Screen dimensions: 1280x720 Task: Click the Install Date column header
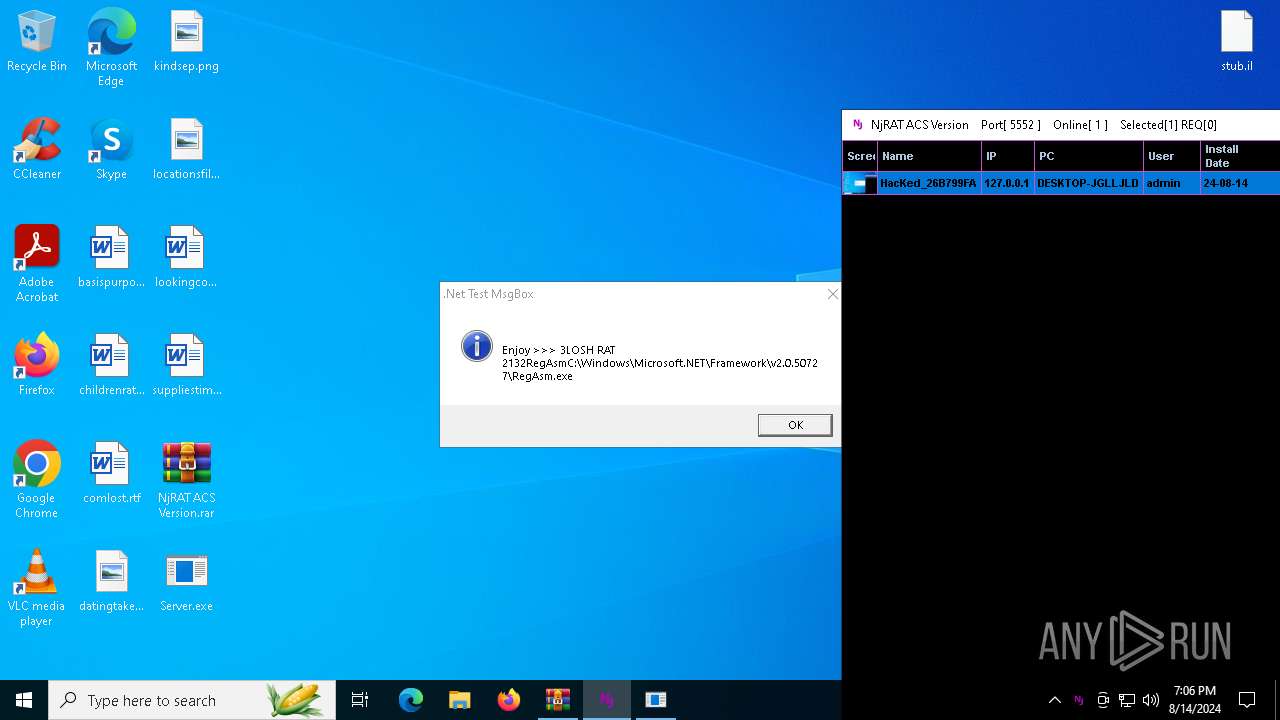click(x=1240, y=156)
